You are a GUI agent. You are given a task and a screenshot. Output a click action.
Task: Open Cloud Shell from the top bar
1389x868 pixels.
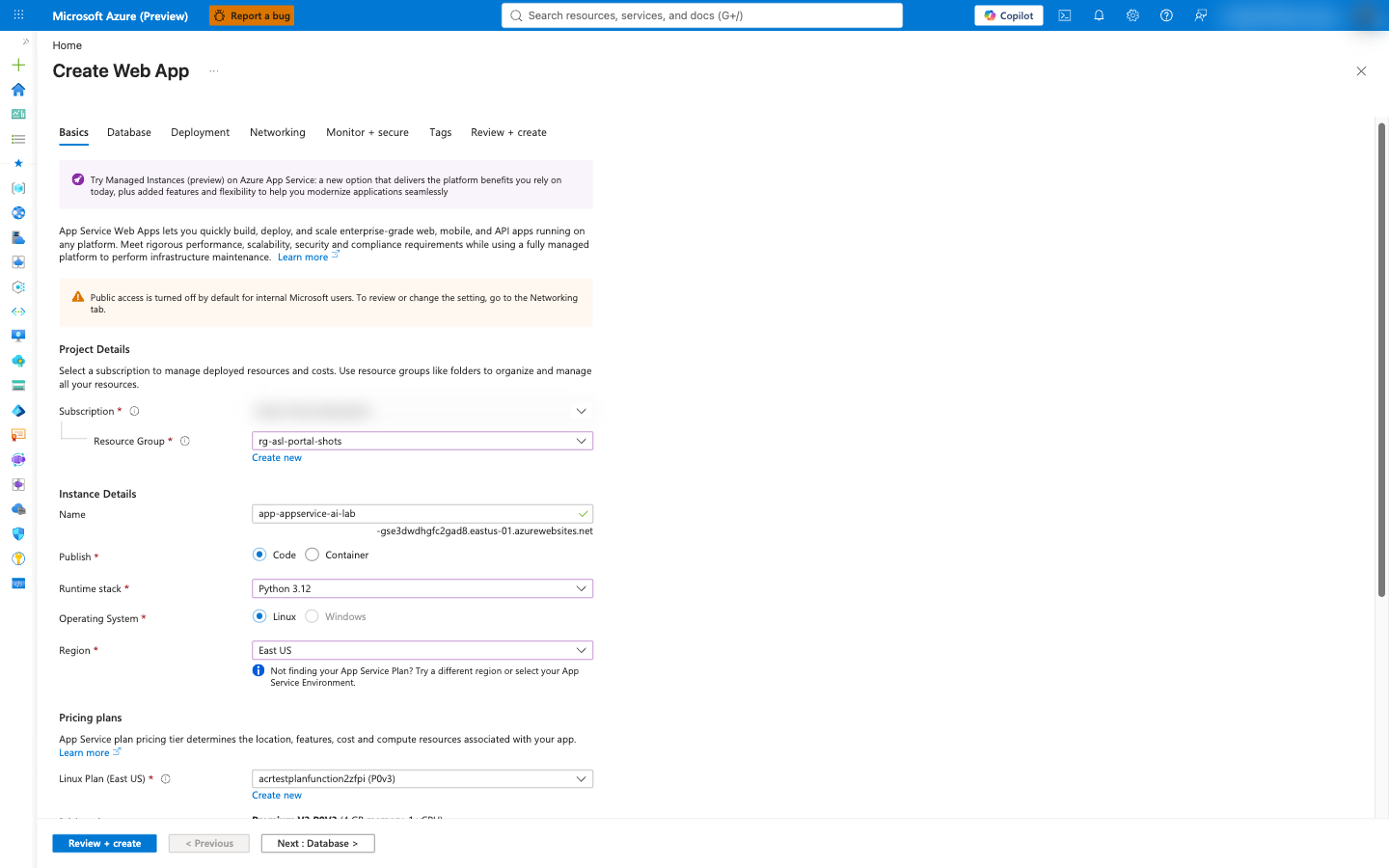click(x=1065, y=15)
